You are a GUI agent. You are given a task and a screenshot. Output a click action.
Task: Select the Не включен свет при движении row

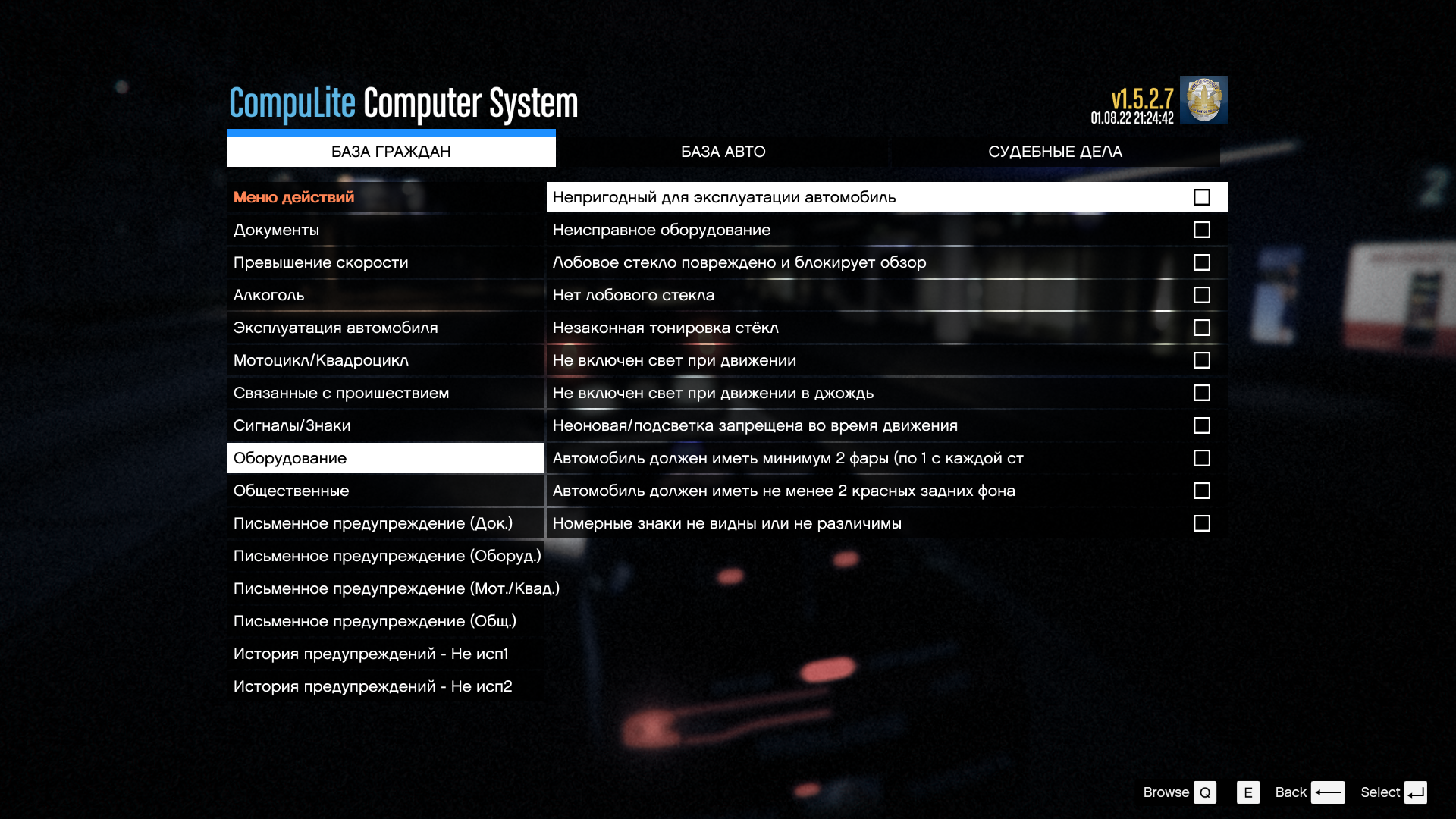pos(674,360)
